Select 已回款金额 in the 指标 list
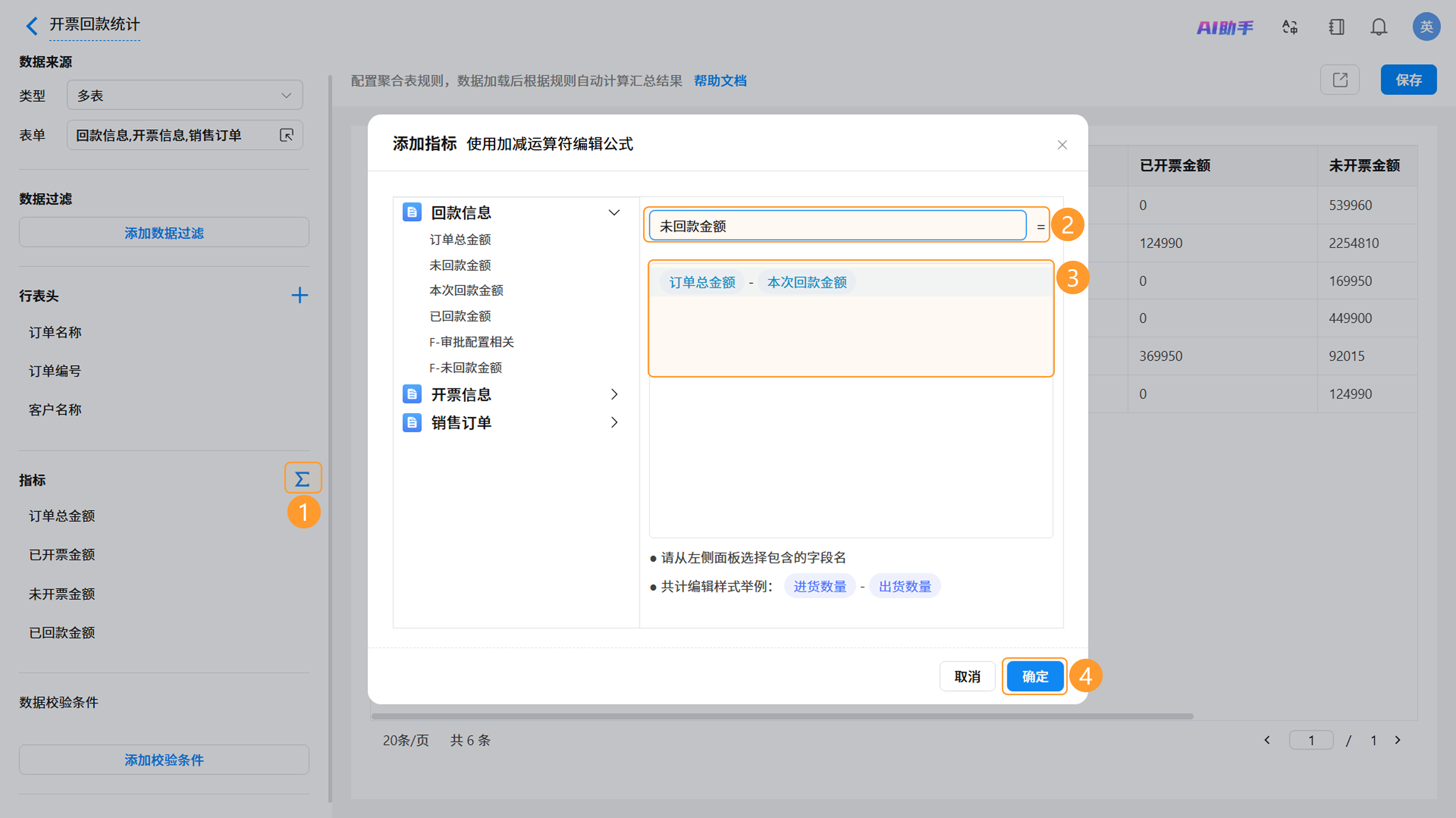 (x=62, y=633)
